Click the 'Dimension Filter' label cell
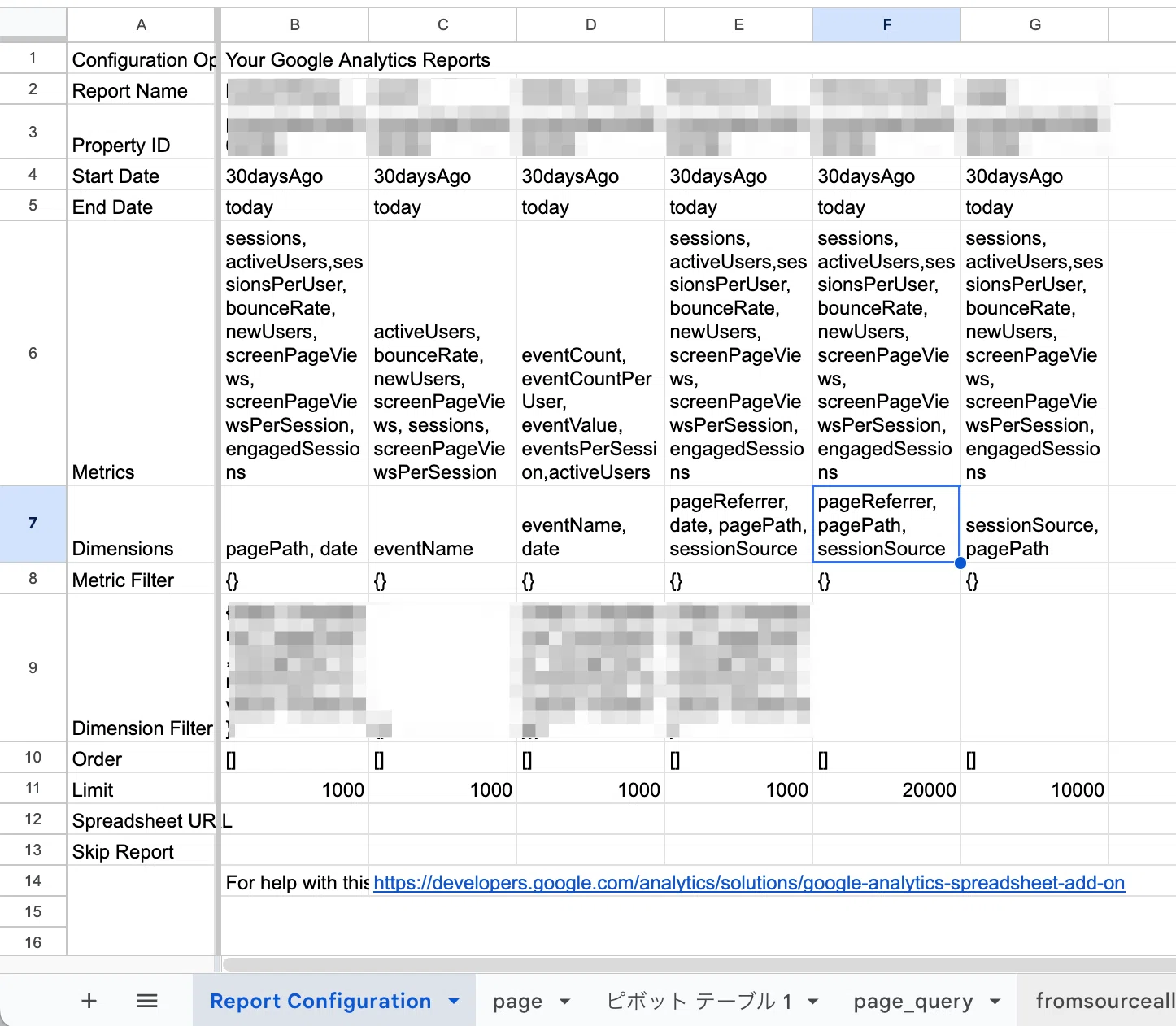 [x=142, y=668]
